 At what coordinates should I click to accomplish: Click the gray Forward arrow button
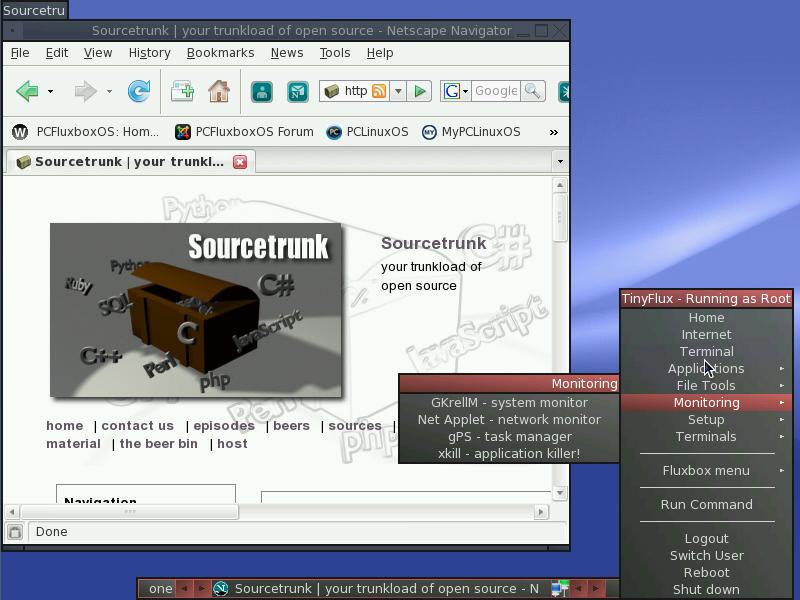pos(85,92)
